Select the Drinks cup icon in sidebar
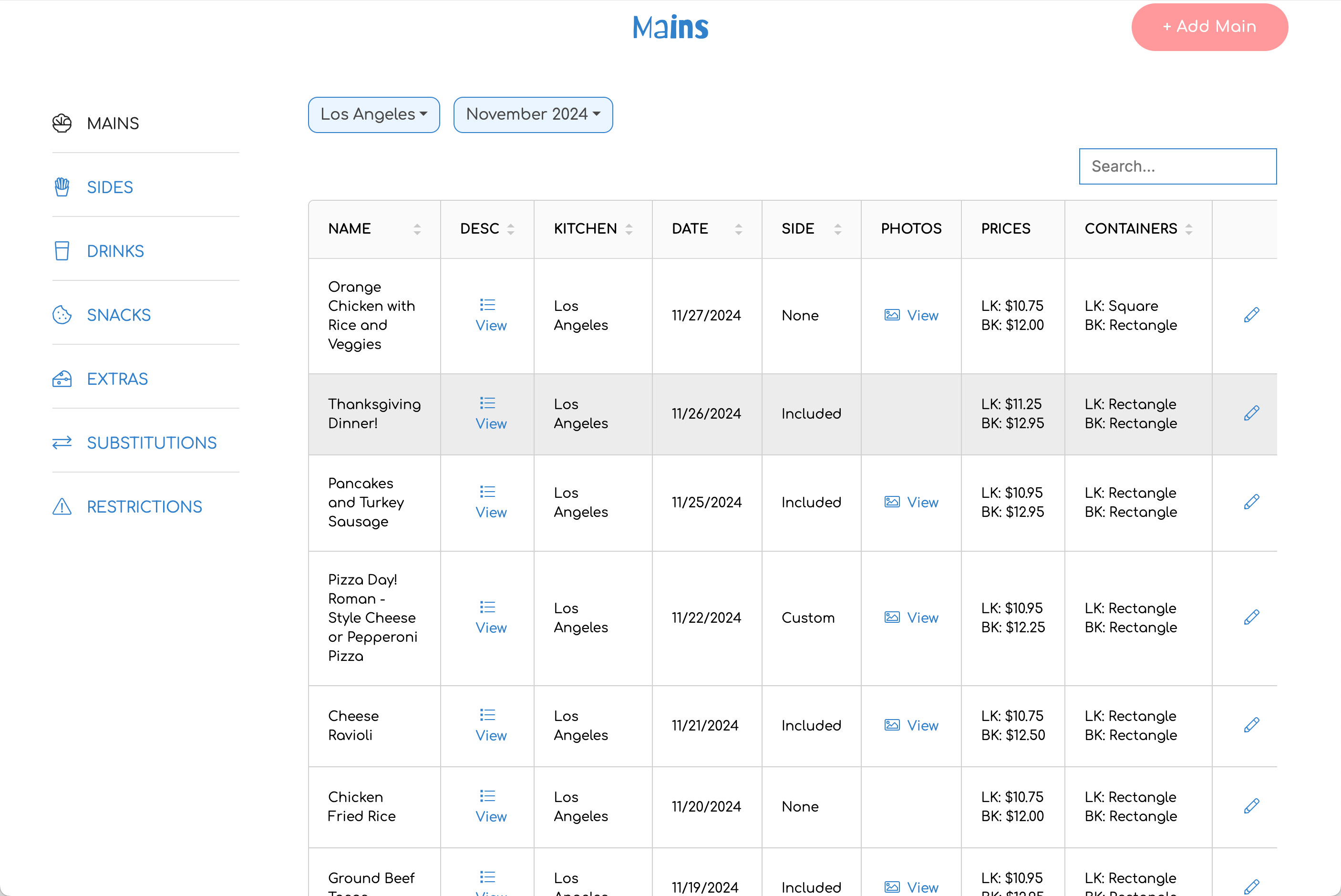The width and height of the screenshot is (1341, 896). pos(62,251)
